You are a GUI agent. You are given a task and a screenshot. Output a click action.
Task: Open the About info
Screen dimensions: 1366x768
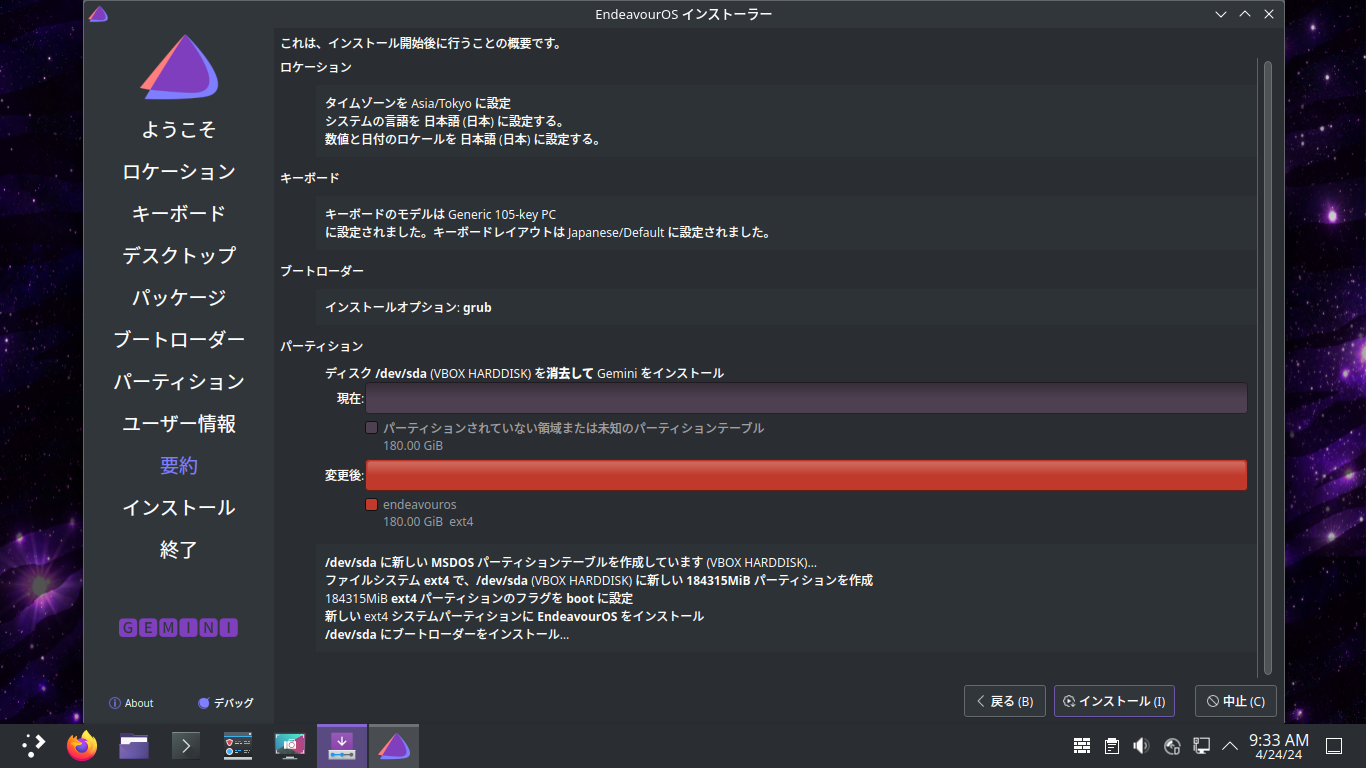131,703
